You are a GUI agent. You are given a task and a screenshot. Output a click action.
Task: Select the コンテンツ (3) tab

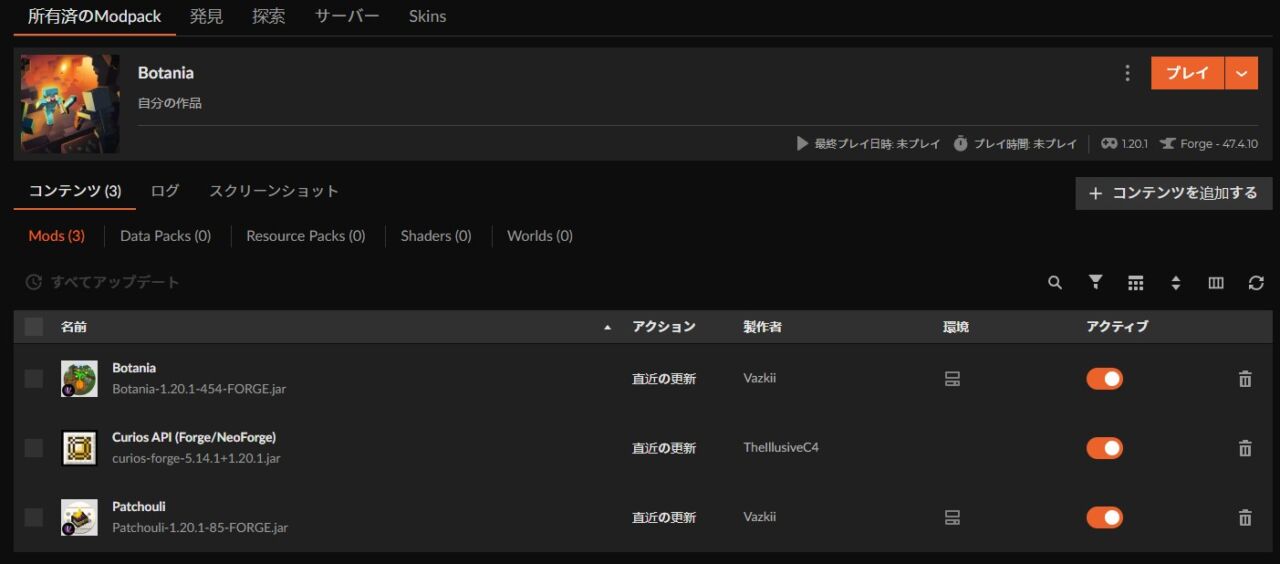point(75,191)
